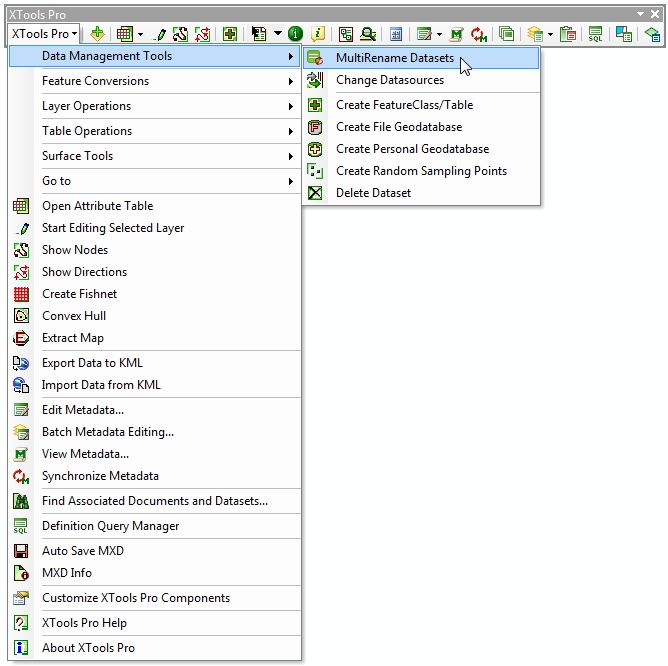Choose MultiRename Datasets from submenu
This screenshot has width=668, height=666.
coord(421,58)
